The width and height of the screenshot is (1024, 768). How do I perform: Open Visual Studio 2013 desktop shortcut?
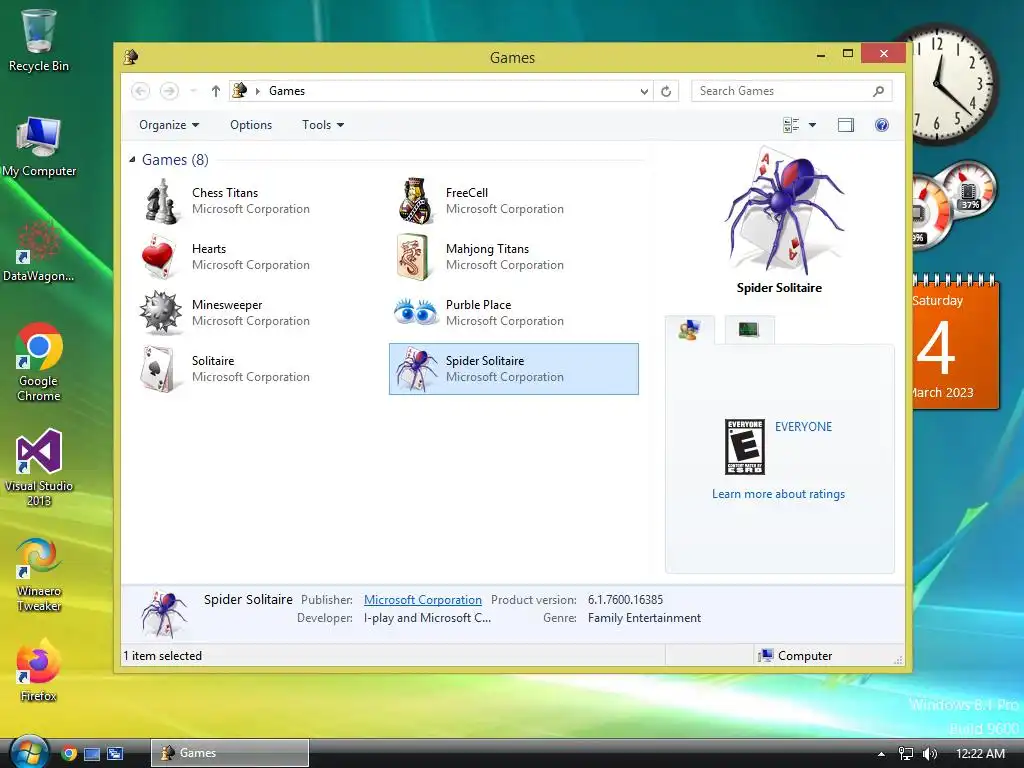39,468
